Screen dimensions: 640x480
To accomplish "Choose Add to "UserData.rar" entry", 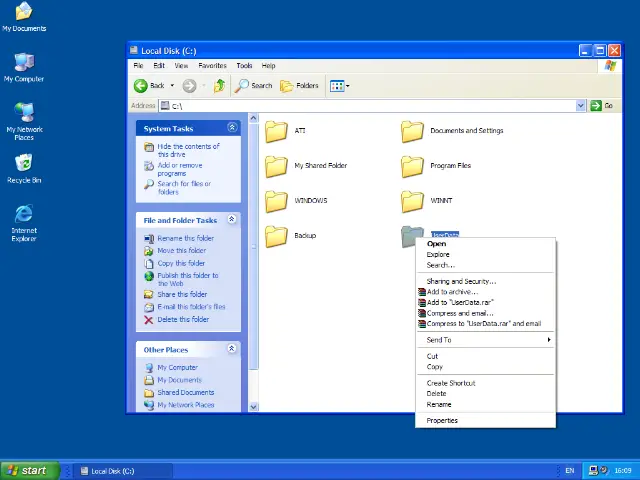I will pos(485,303).
